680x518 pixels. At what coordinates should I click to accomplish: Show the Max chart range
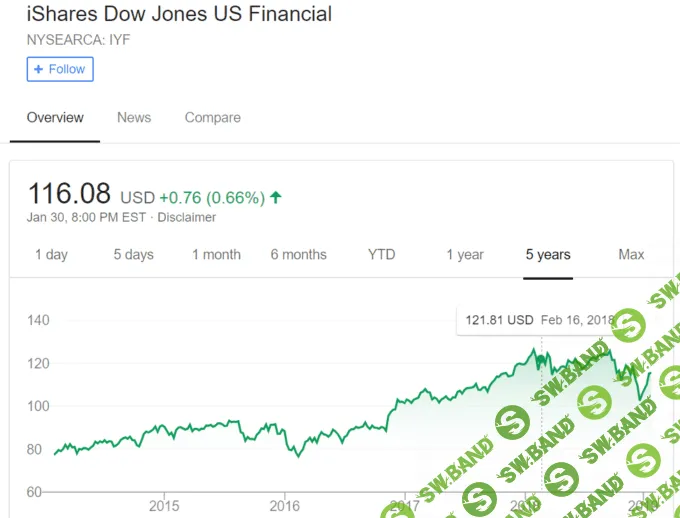click(631, 254)
